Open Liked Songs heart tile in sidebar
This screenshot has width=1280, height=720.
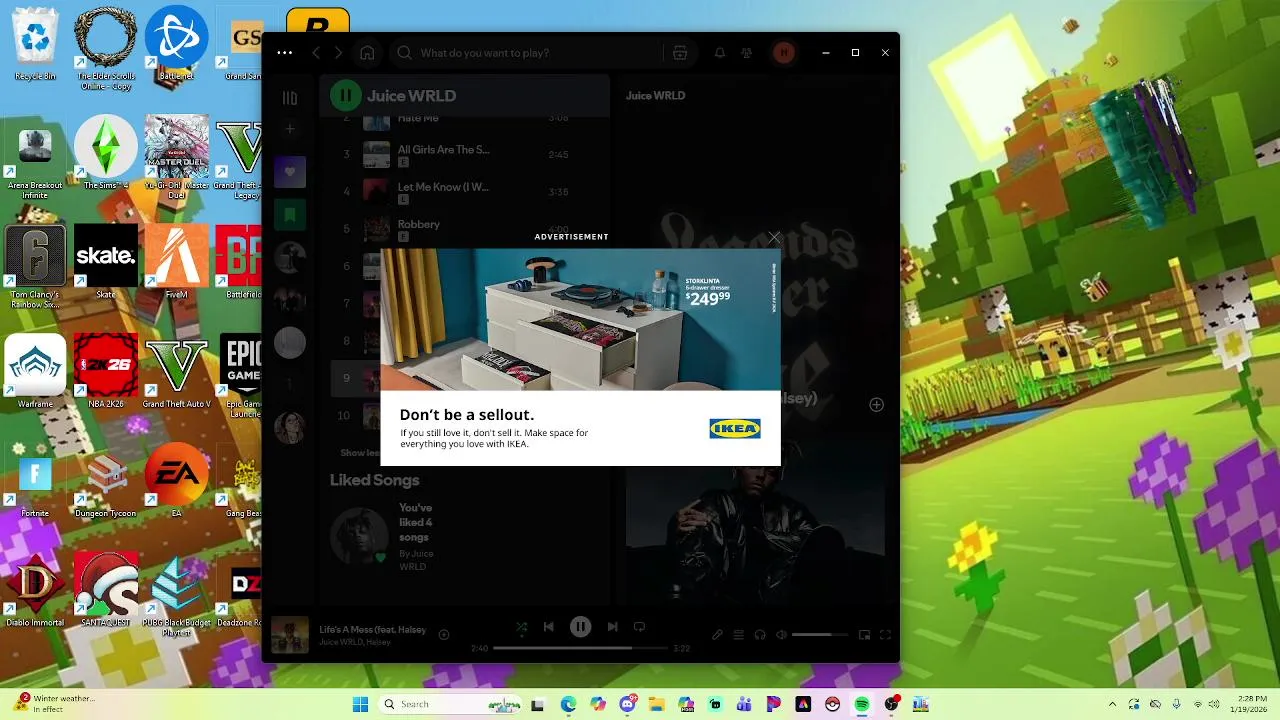pos(290,172)
